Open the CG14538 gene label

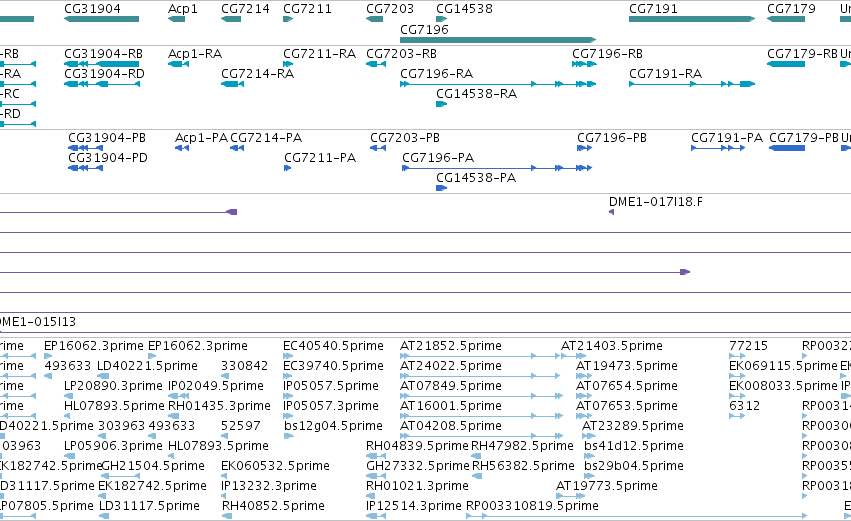pyautogui.click(x=465, y=9)
